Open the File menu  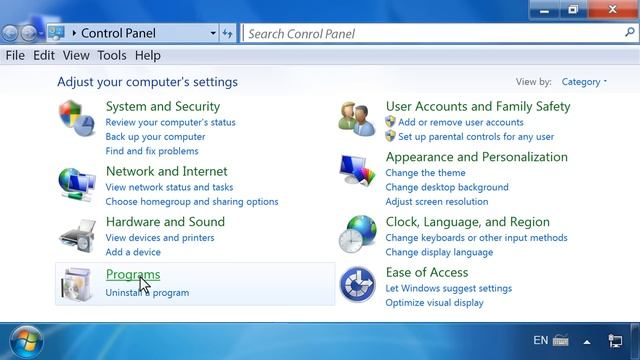coord(15,55)
